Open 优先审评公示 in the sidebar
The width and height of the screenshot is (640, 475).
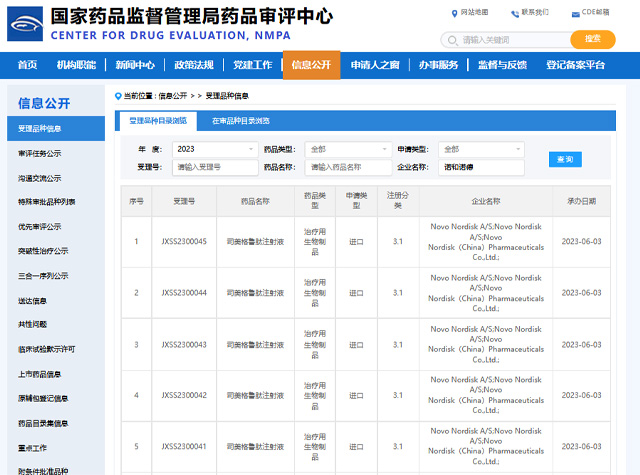[x=40, y=226]
